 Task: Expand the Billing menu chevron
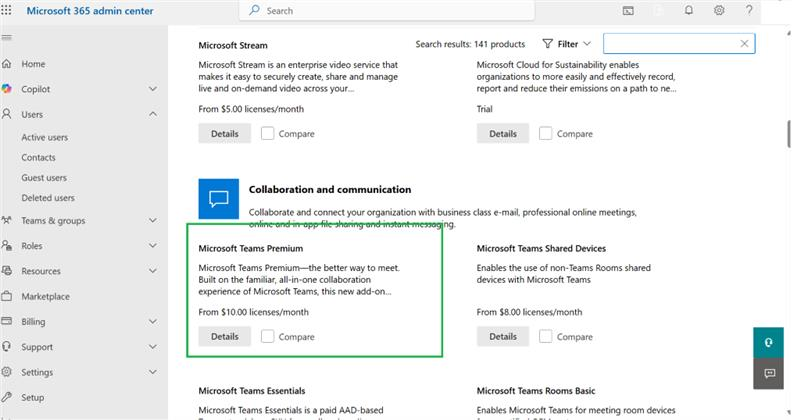point(153,322)
